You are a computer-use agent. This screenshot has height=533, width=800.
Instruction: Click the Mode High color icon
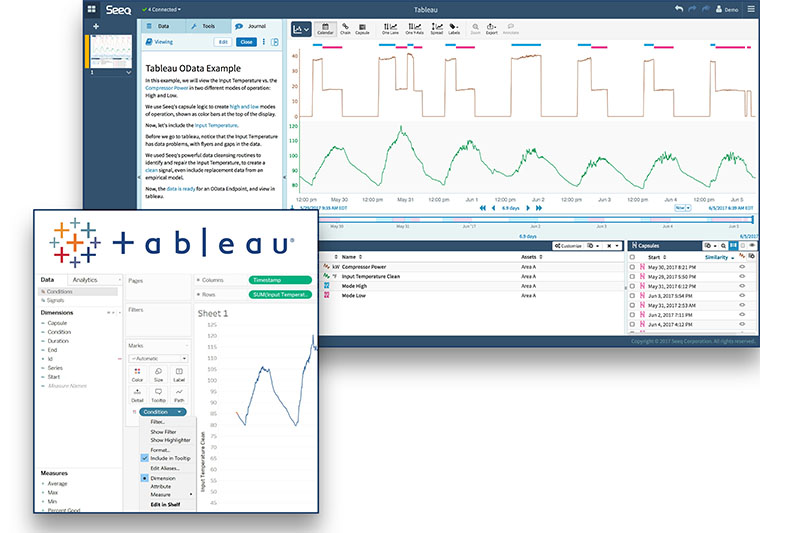[327, 286]
